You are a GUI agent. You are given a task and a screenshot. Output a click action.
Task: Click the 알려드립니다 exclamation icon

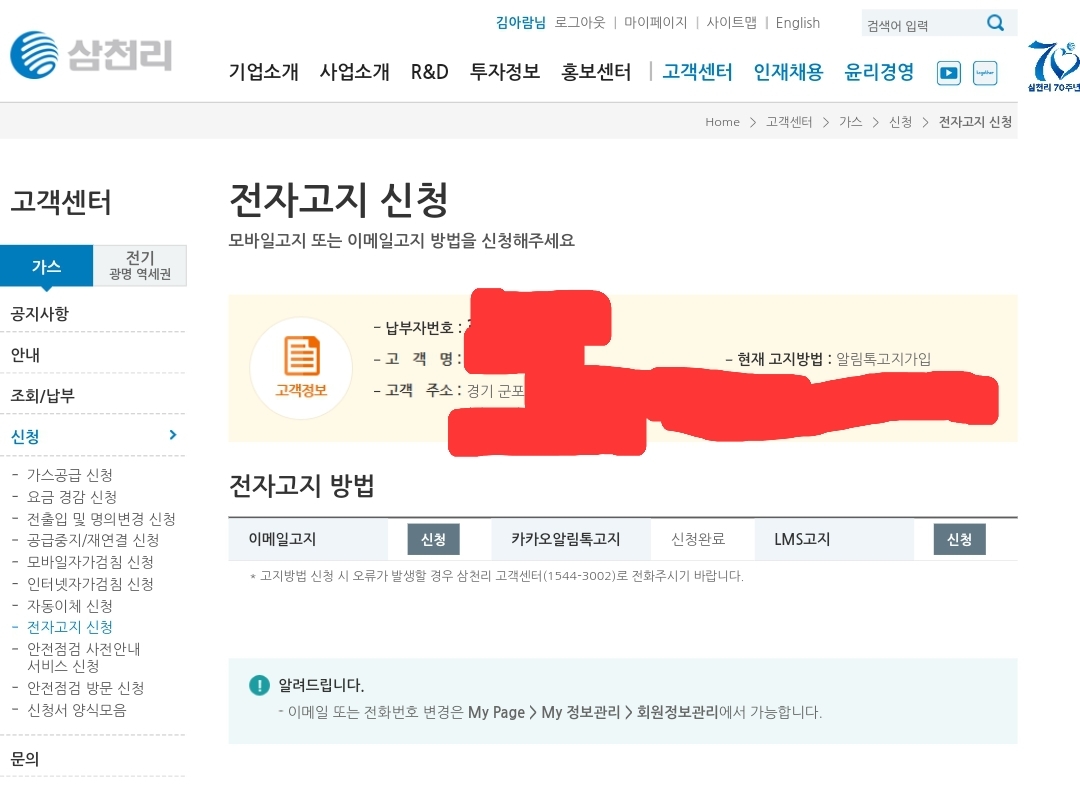pyautogui.click(x=259, y=685)
